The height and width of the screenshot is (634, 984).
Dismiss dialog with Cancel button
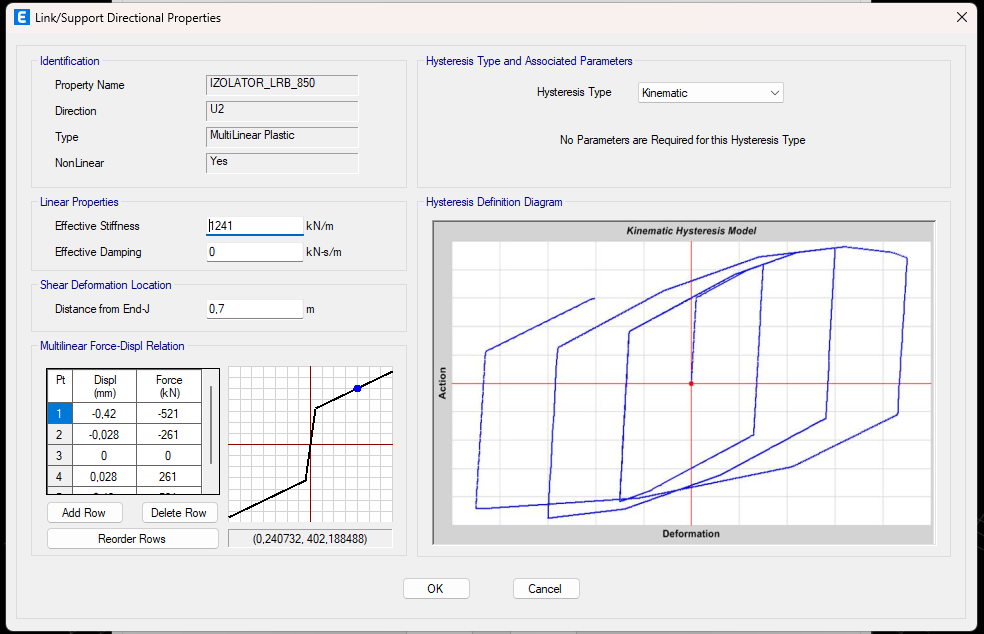[546, 589]
